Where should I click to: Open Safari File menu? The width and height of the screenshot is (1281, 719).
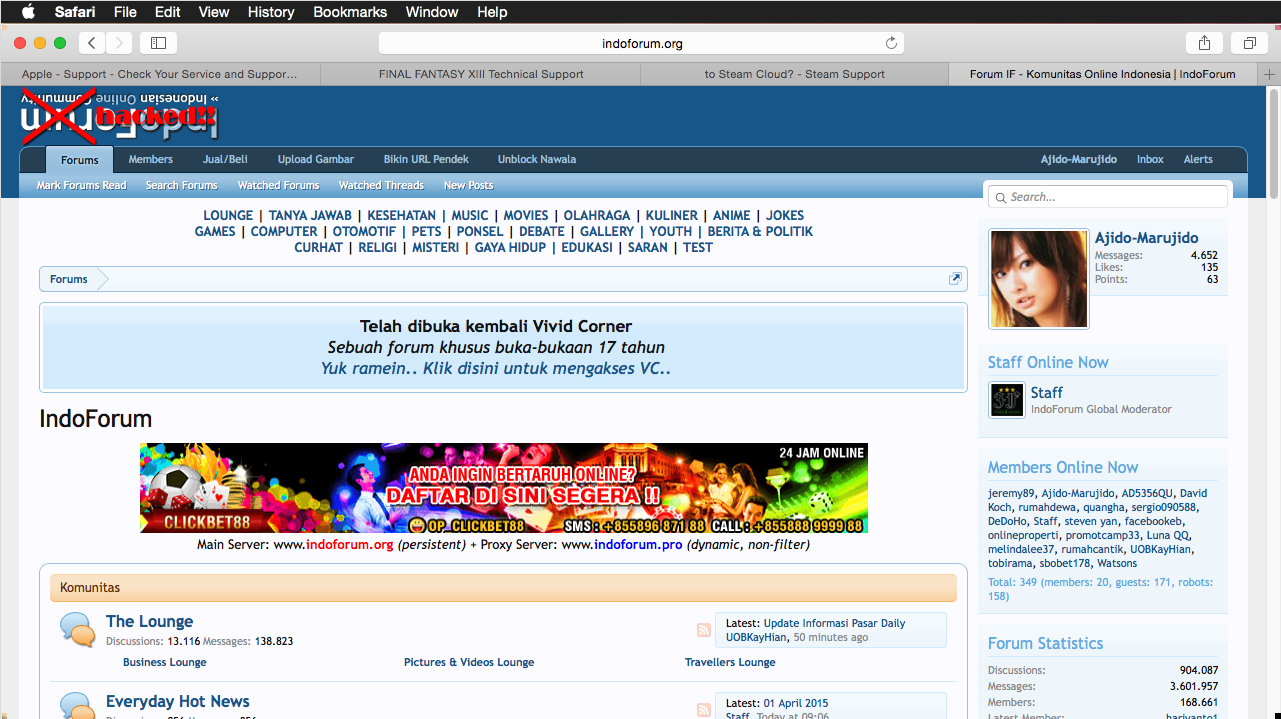point(125,12)
